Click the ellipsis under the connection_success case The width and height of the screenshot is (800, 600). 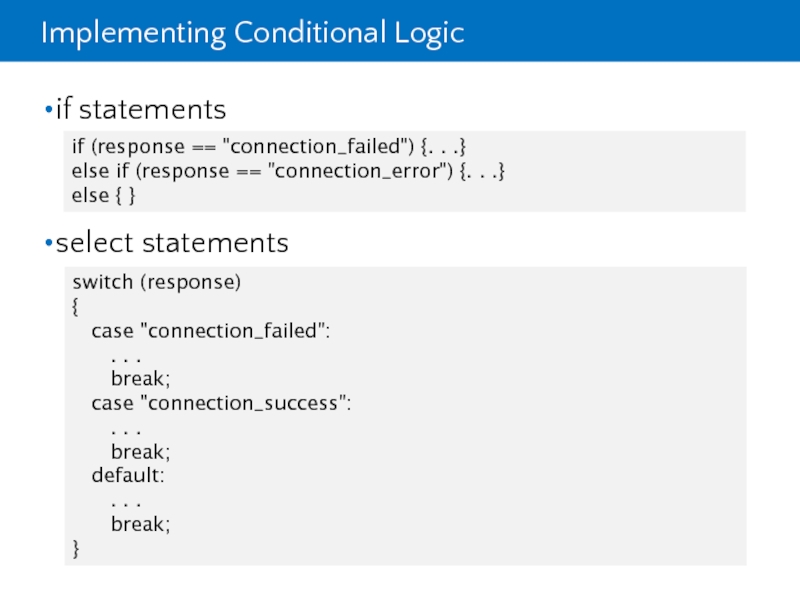tap(125, 428)
